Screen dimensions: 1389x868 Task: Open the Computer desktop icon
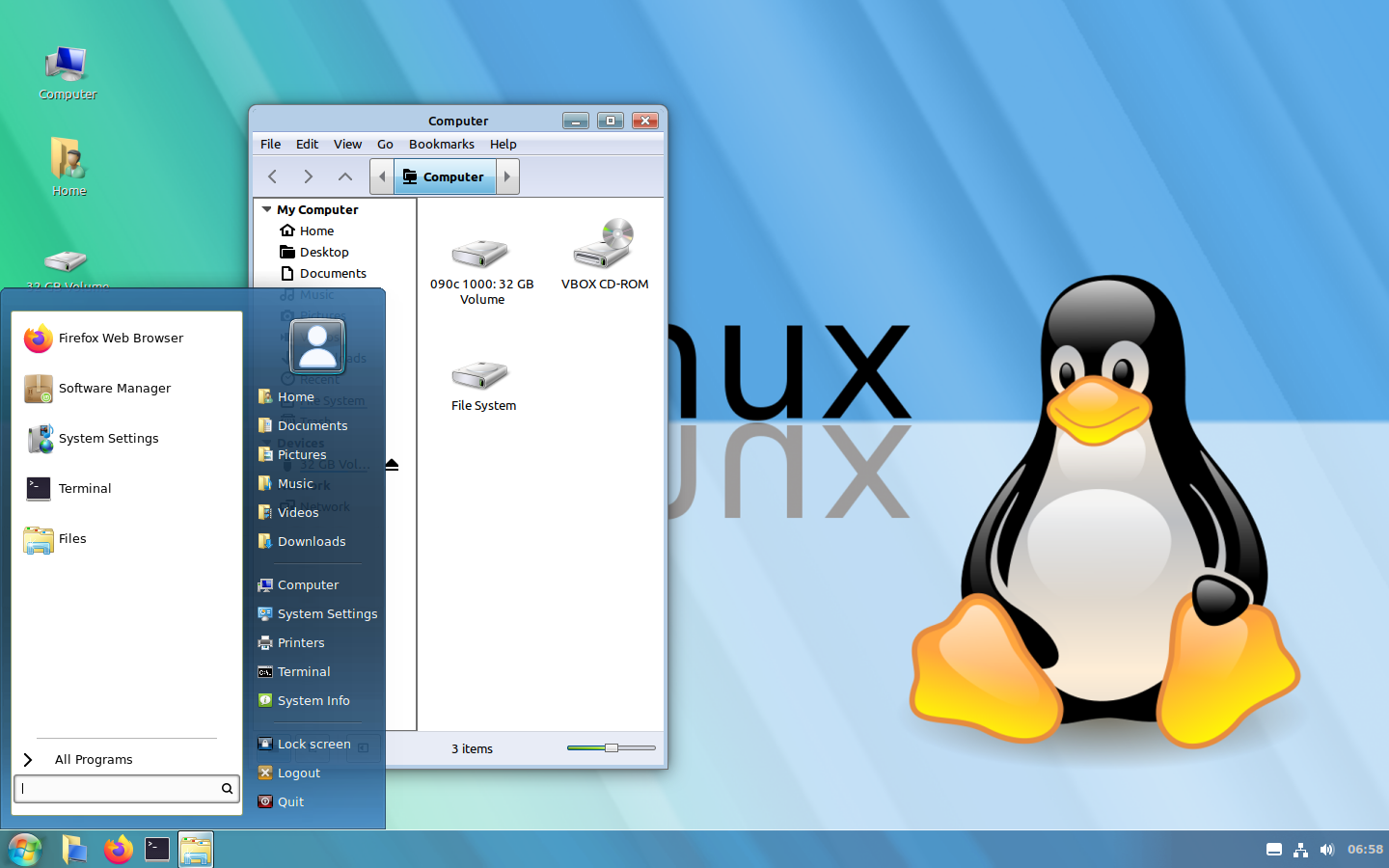pos(68,72)
